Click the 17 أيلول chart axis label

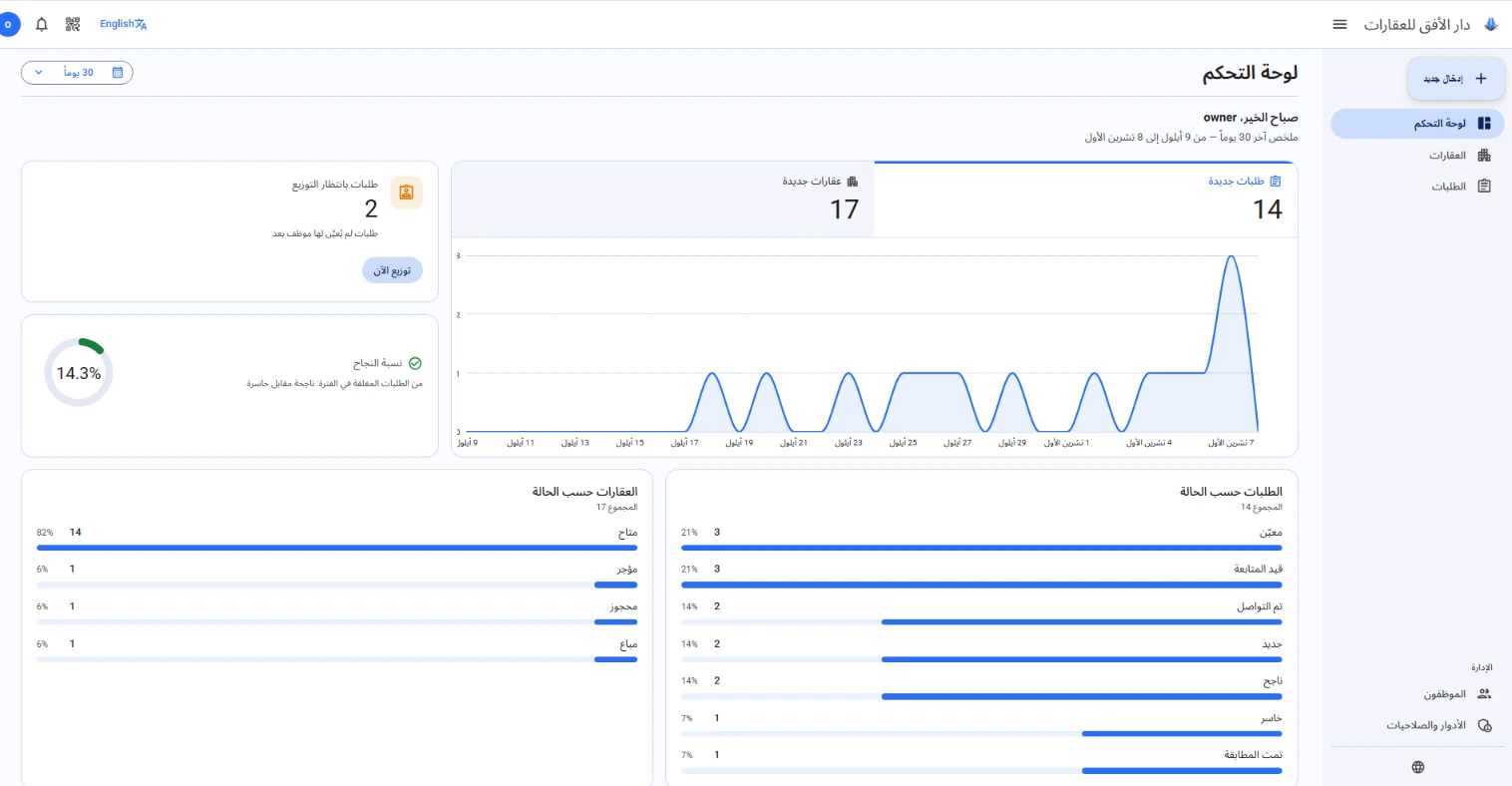coord(684,443)
